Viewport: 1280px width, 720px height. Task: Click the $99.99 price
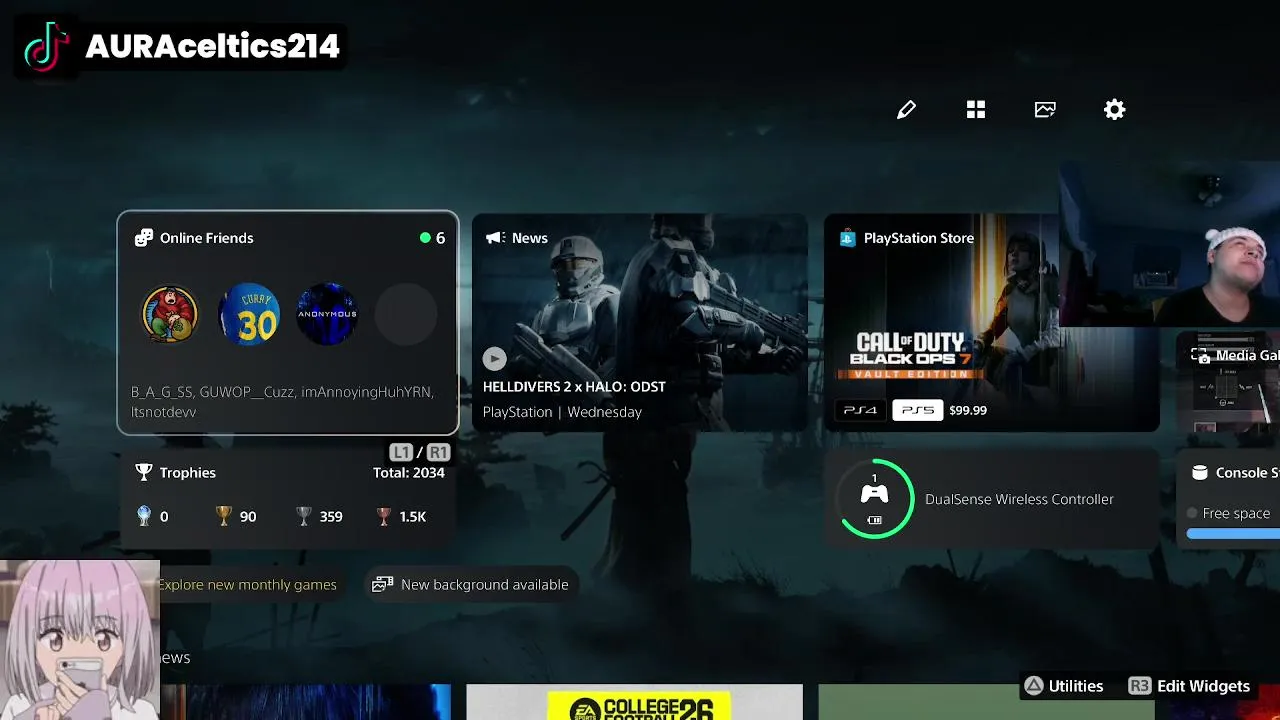(968, 410)
